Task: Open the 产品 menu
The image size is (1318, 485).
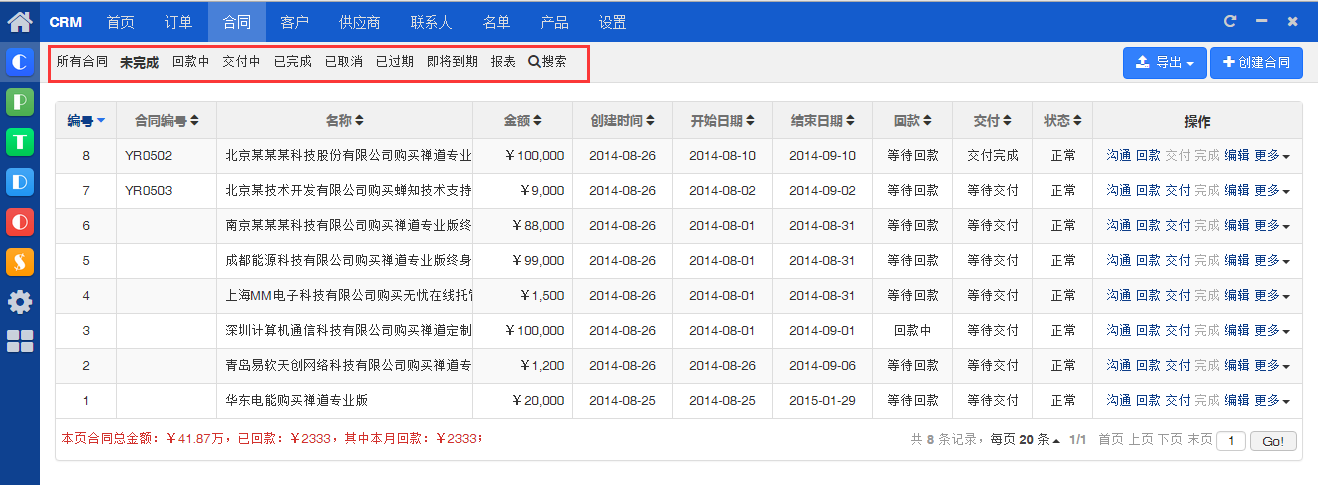Action: [555, 21]
